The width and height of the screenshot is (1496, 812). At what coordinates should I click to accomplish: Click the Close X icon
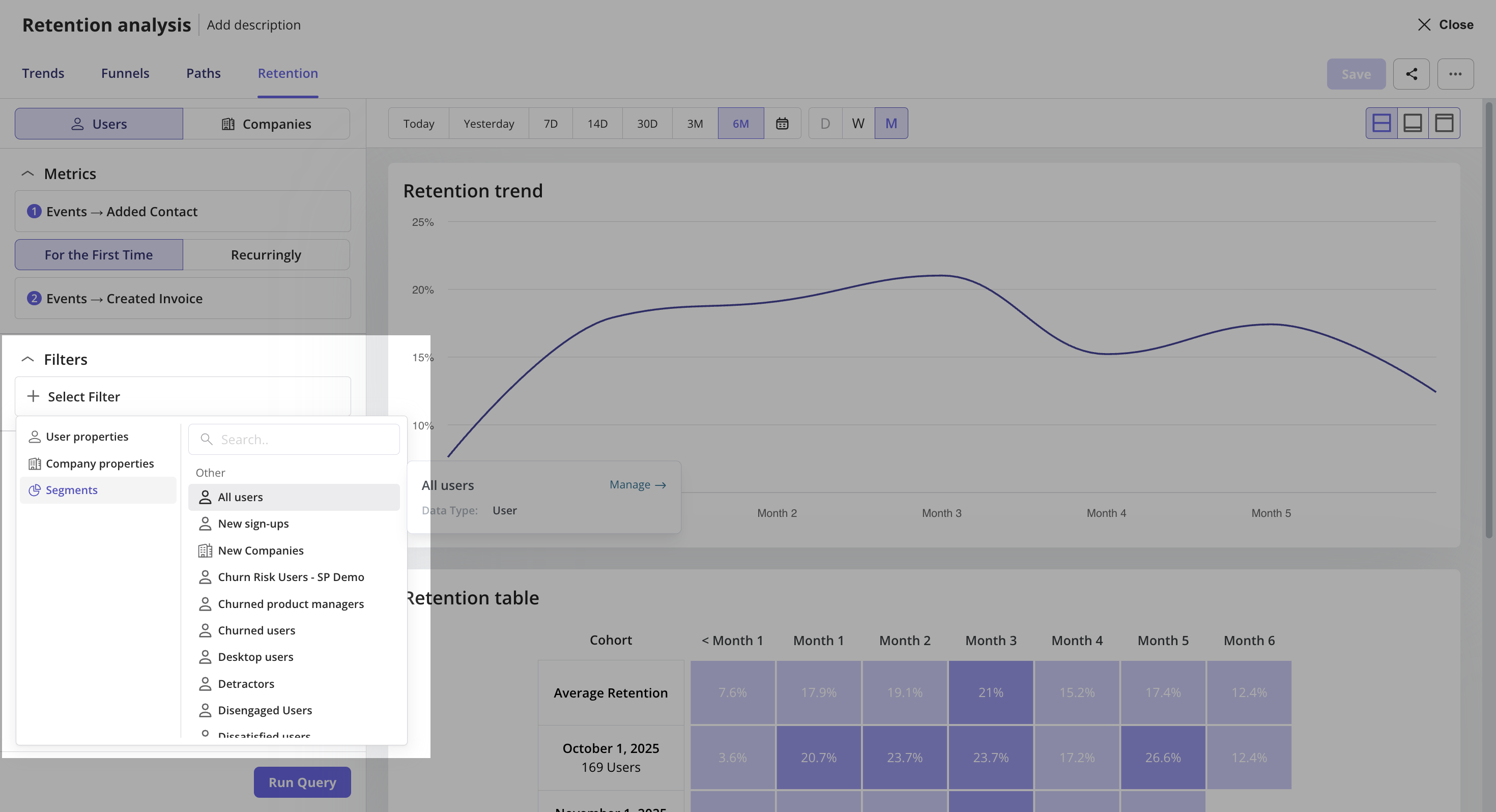(1424, 24)
